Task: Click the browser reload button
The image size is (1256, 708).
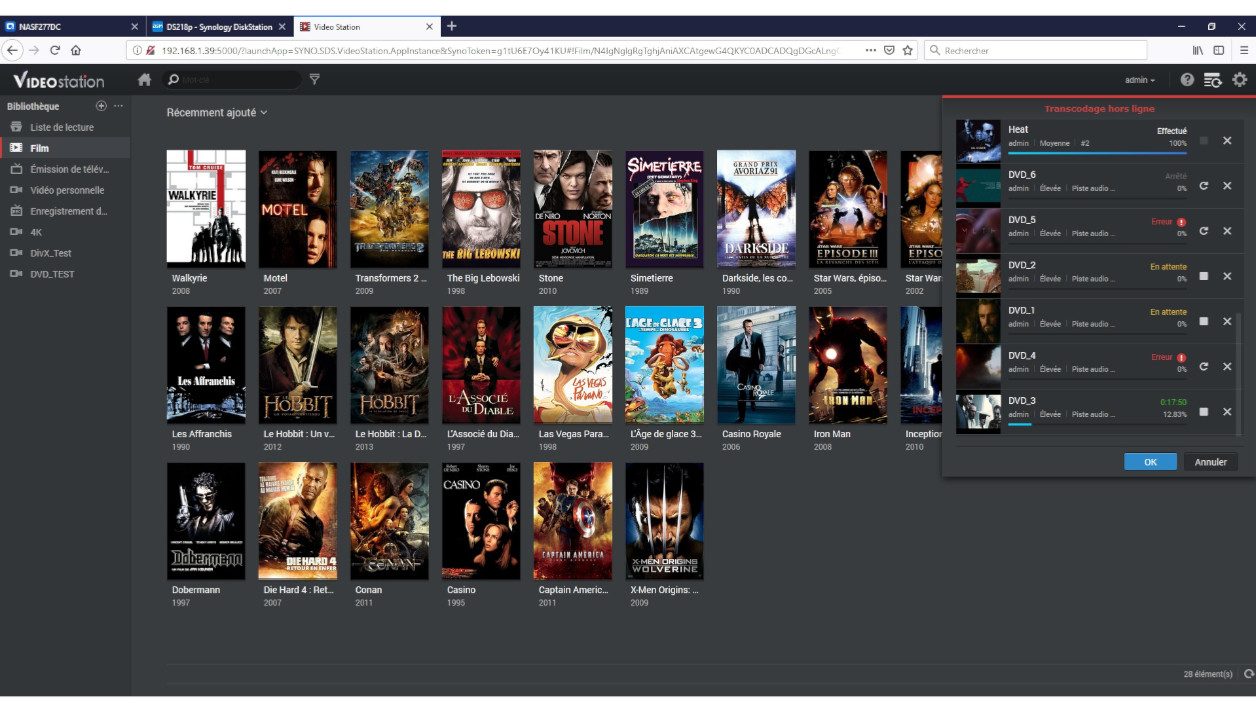Action: tap(55, 50)
